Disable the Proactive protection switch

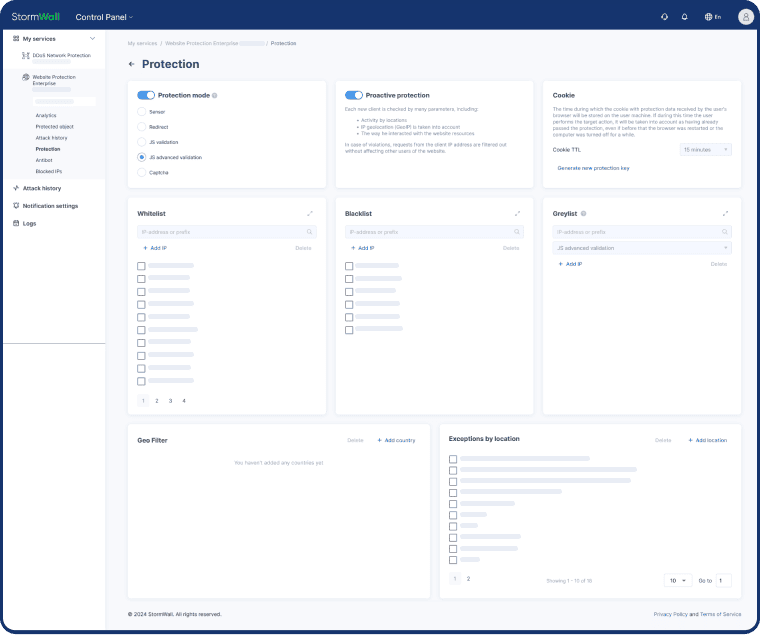point(353,95)
